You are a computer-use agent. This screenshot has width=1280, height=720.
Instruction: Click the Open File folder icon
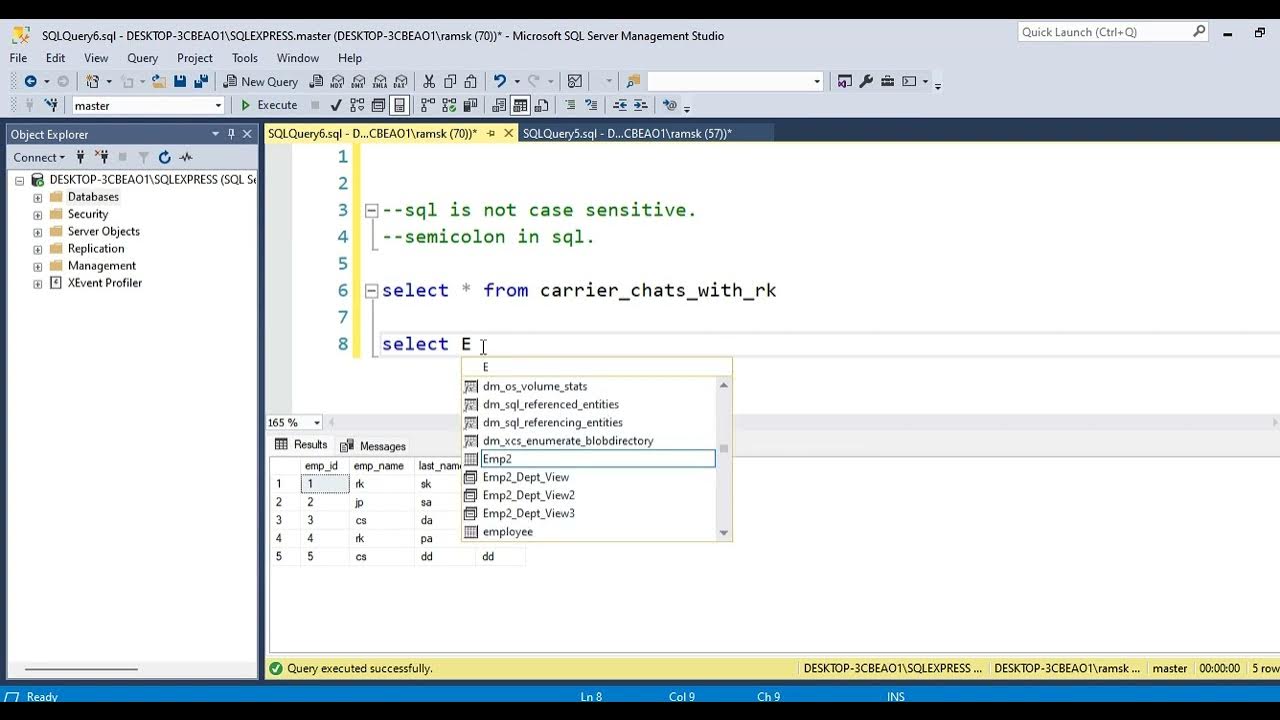(x=159, y=81)
